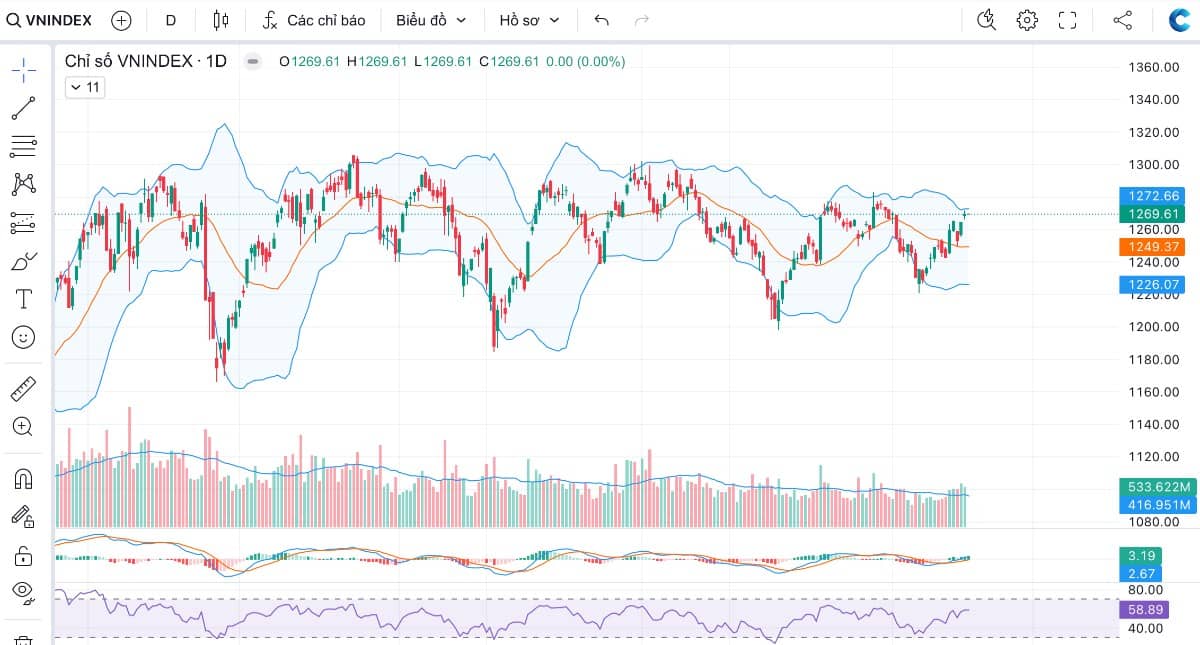Change the D time interval

(x=171, y=20)
